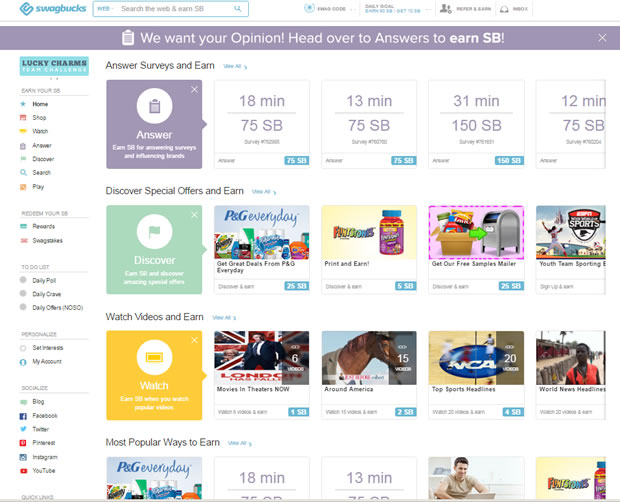This screenshot has height=502, width=620.
Task: Click the round screen icon on Watch card
Action: pyautogui.click(x=154, y=357)
